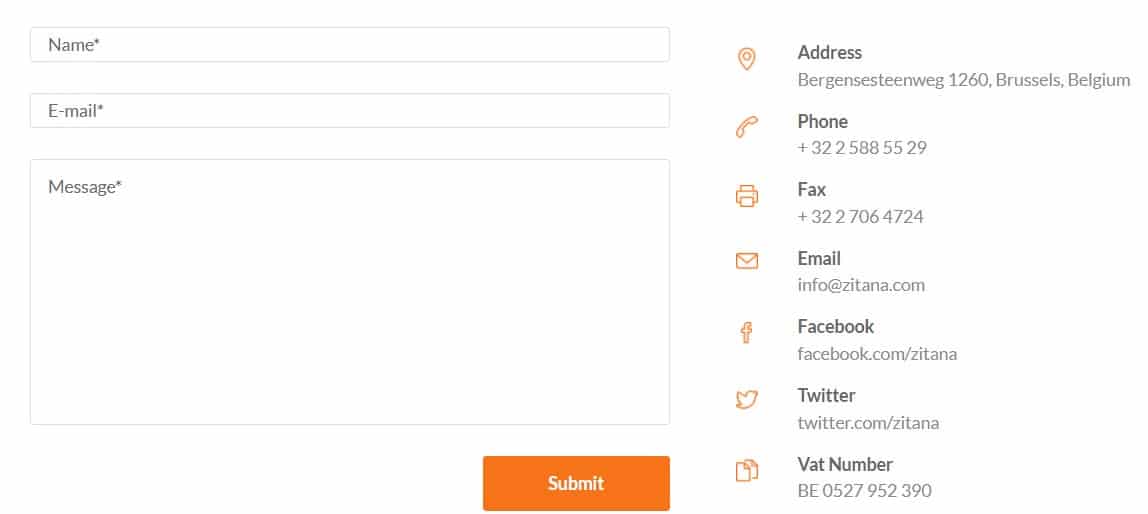1148x514 pixels.
Task: Click the Twitter bird icon
Action: [x=746, y=400]
